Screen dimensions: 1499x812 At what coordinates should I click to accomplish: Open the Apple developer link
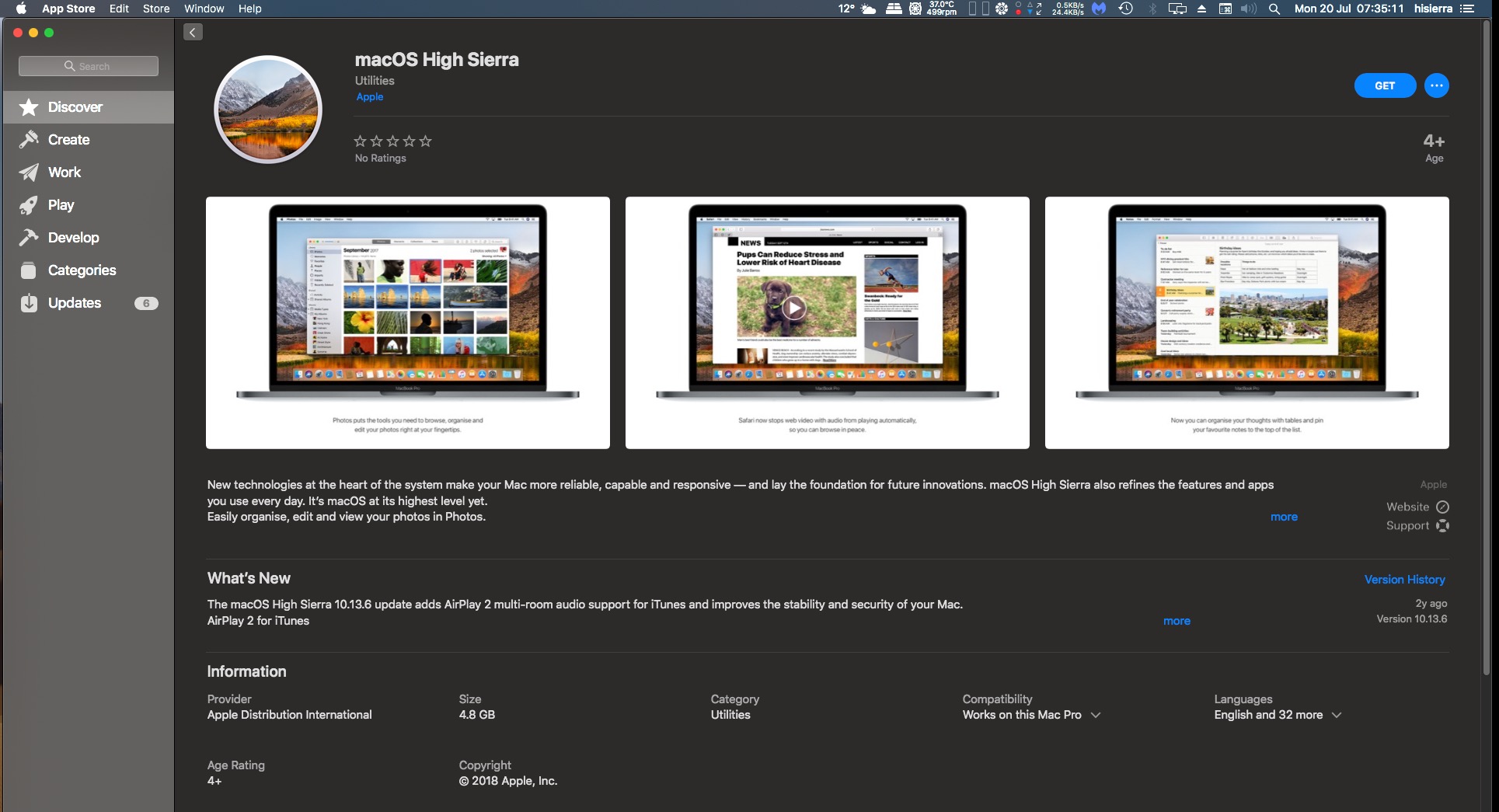tap(370, 96)
